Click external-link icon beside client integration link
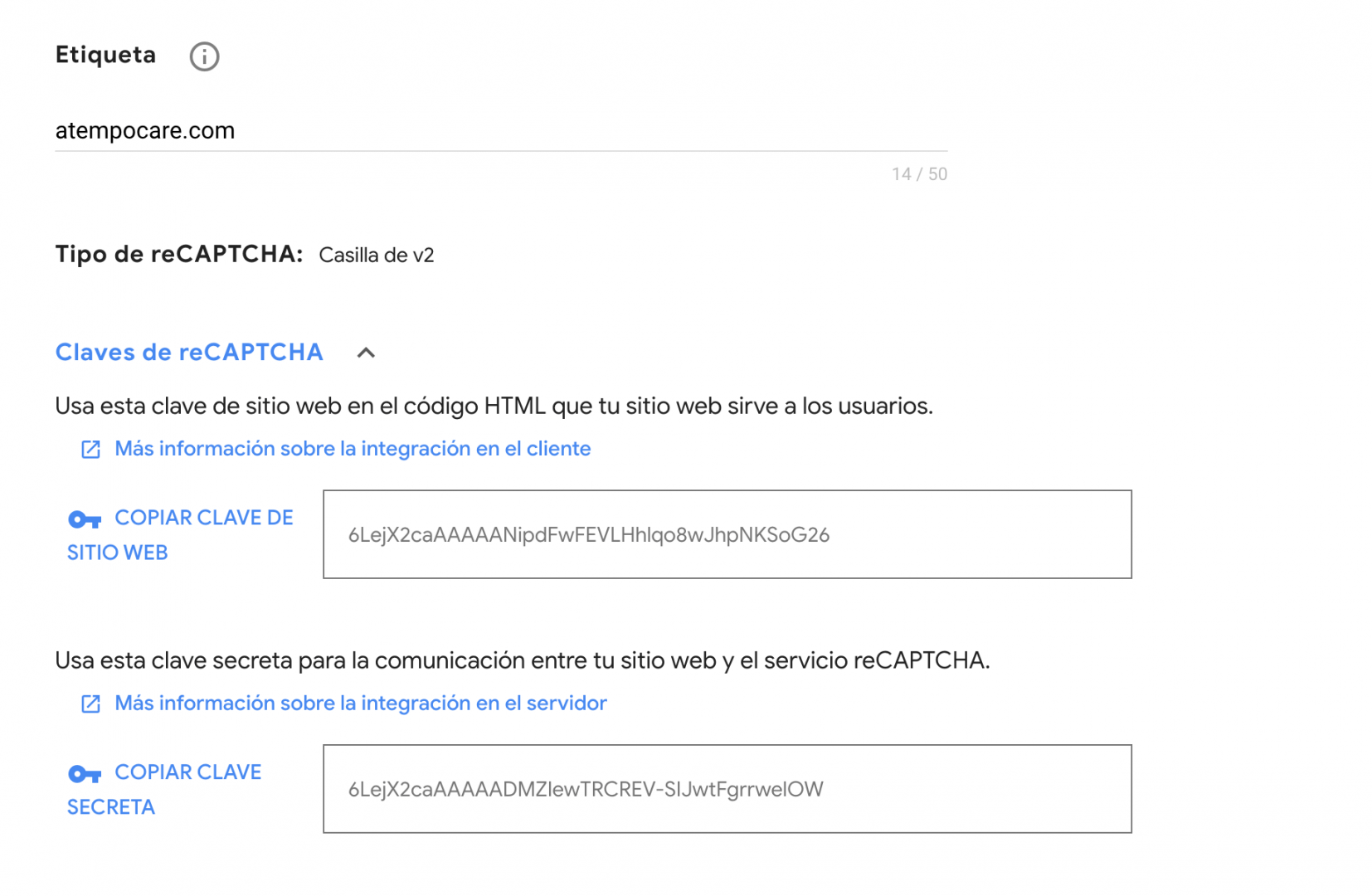The width and height of the screenshot is (1372, 896). click(x=90, y=450)
